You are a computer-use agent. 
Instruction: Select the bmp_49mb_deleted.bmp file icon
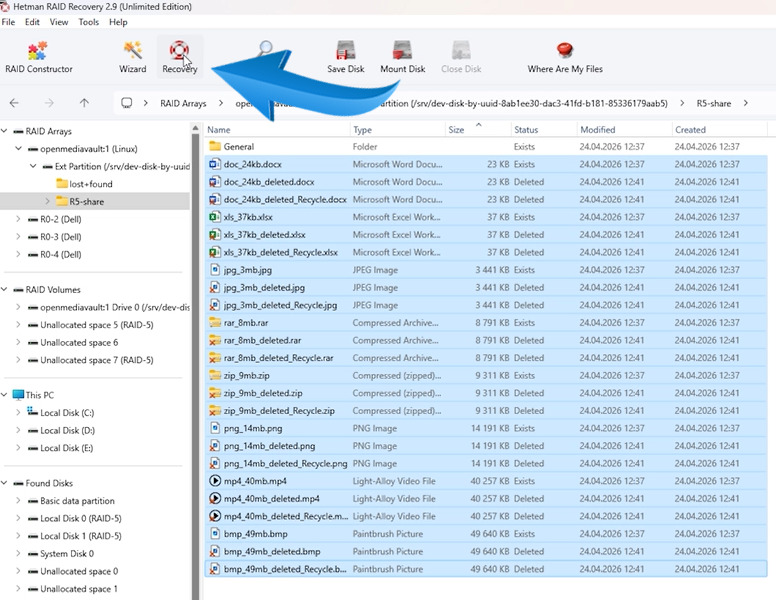pos(214,551)
